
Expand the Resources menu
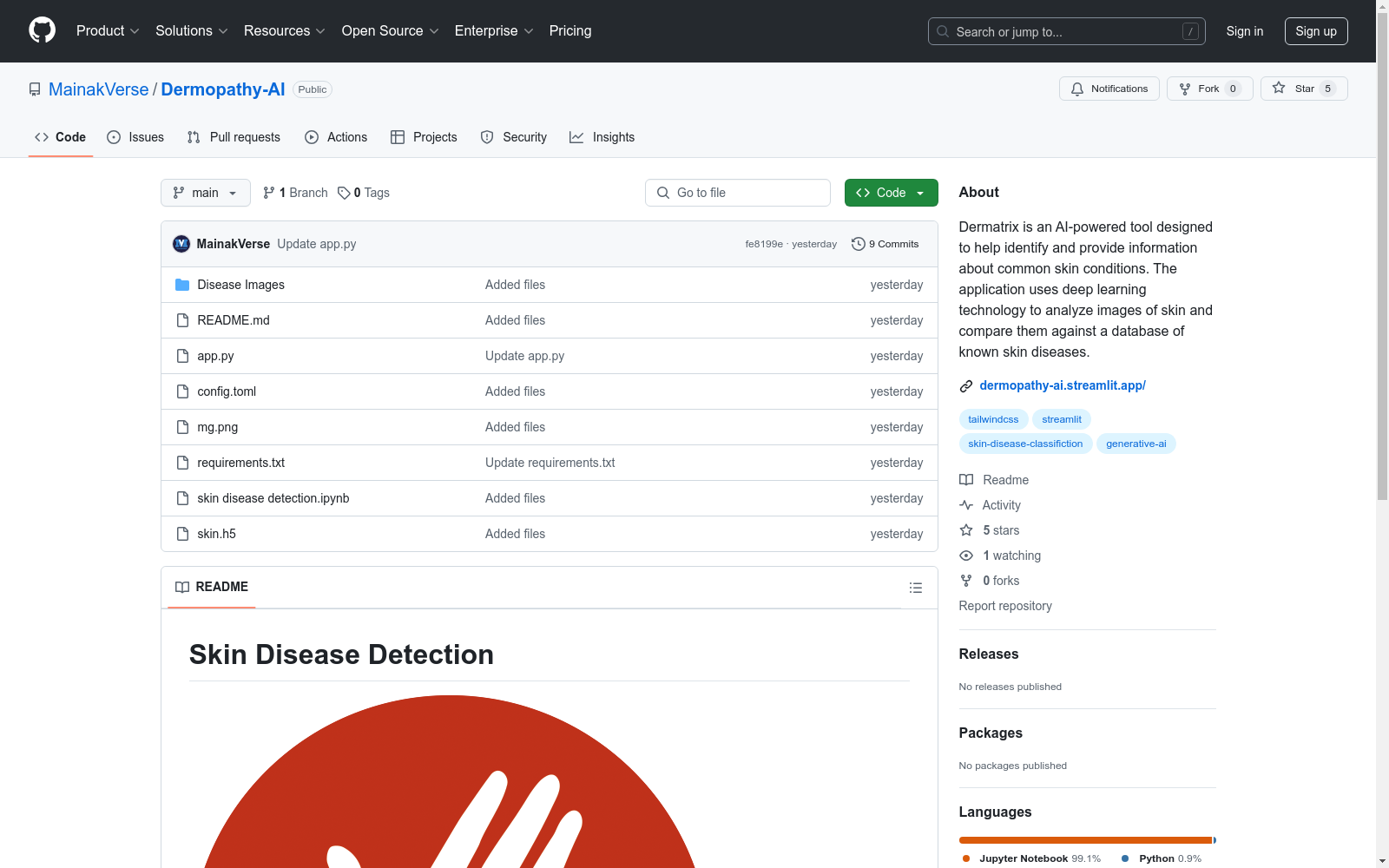point(285,31)
